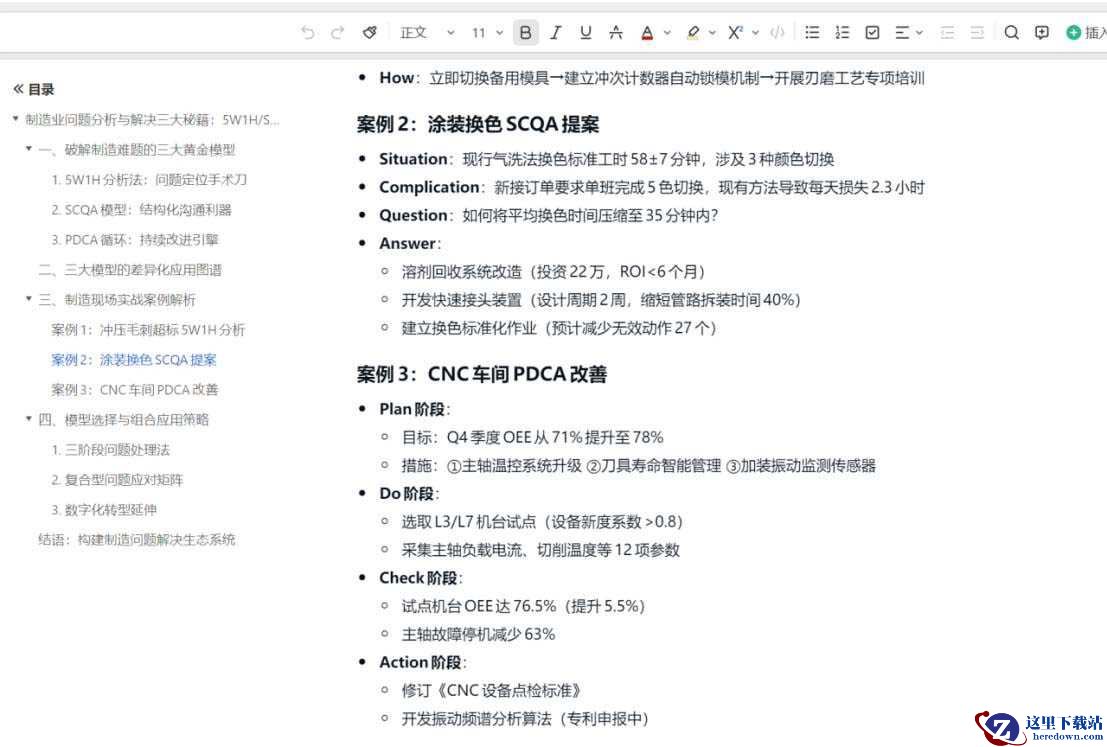1107x747 pixels.
Task: Toggle underline formatting
Action: pos(585,32)
